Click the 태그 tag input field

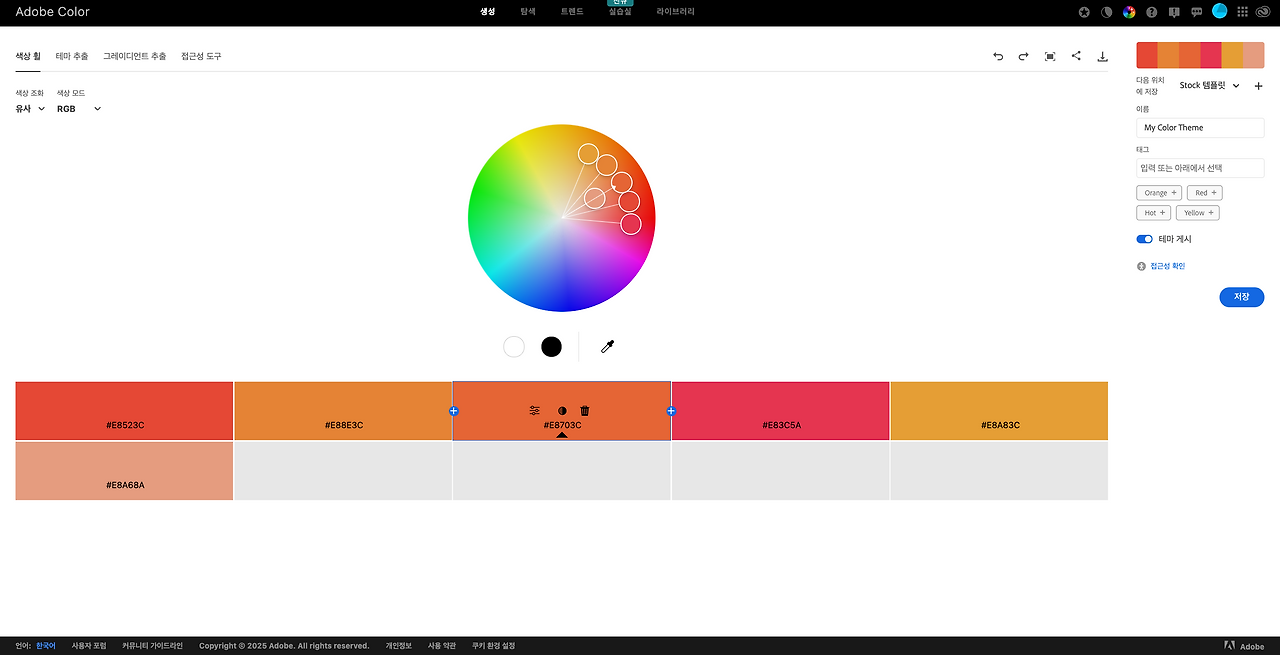1200,168
